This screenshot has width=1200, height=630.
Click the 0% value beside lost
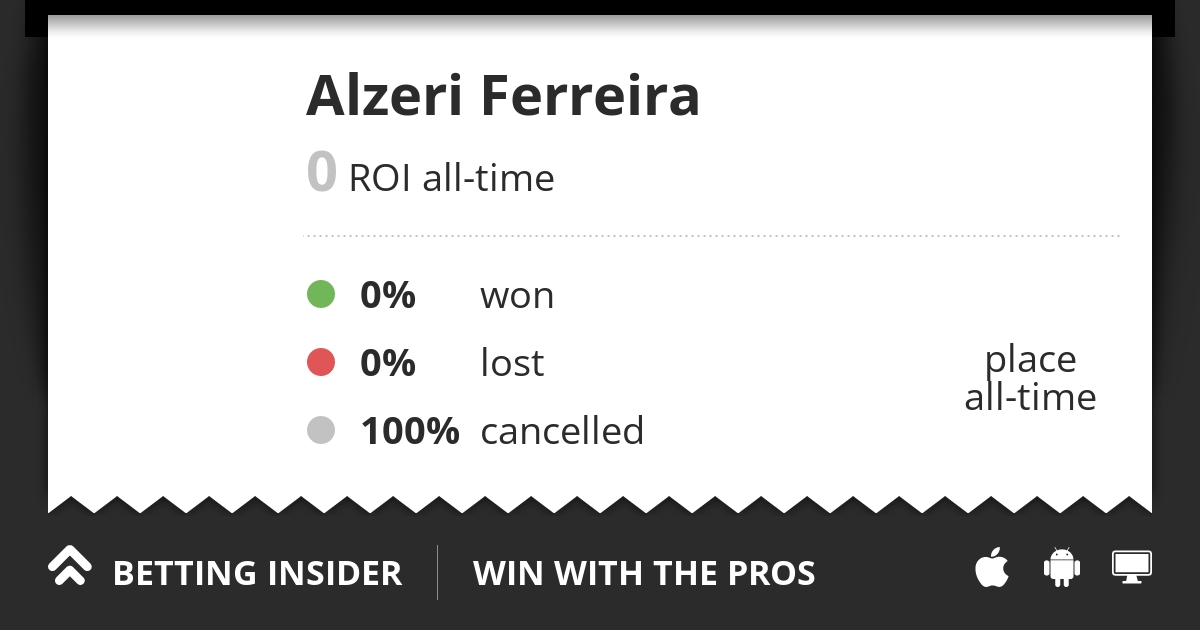pyautogui.click(x=388, y=362)
